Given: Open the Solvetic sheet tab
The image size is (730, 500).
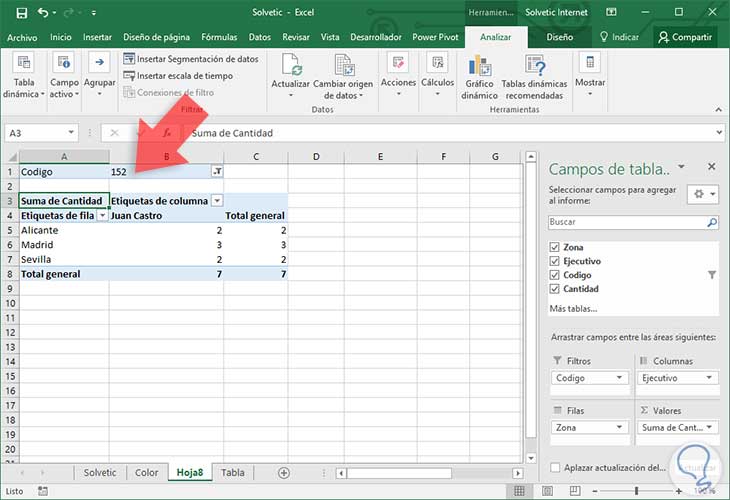Looking at the screenshot, I should 100,472.
